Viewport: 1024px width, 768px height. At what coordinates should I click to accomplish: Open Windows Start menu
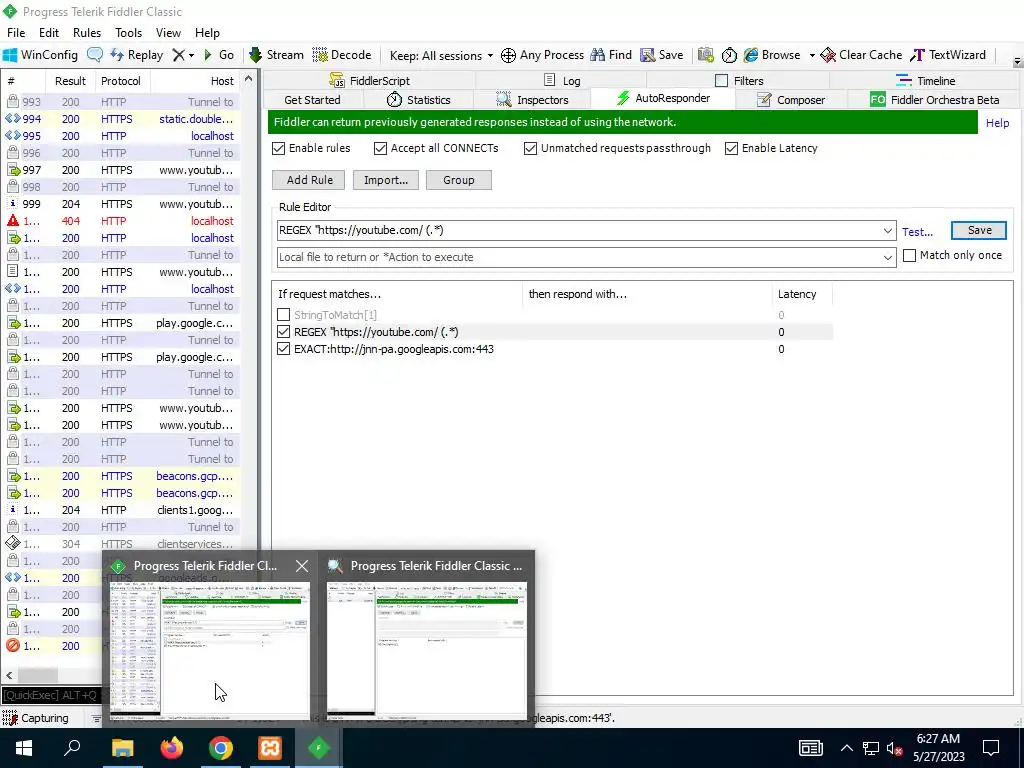(x=24, y=748)
